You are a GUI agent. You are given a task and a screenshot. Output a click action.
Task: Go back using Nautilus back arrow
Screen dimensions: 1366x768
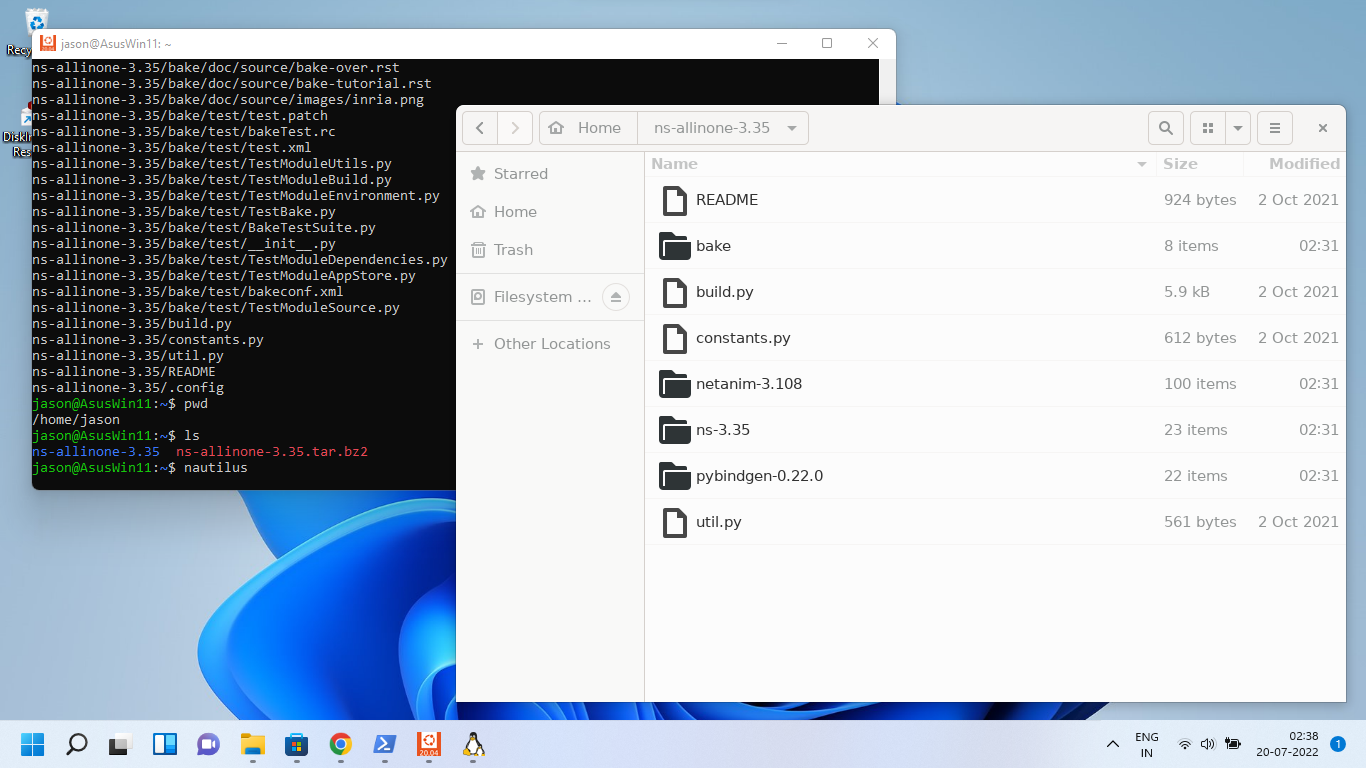[480, 128]
